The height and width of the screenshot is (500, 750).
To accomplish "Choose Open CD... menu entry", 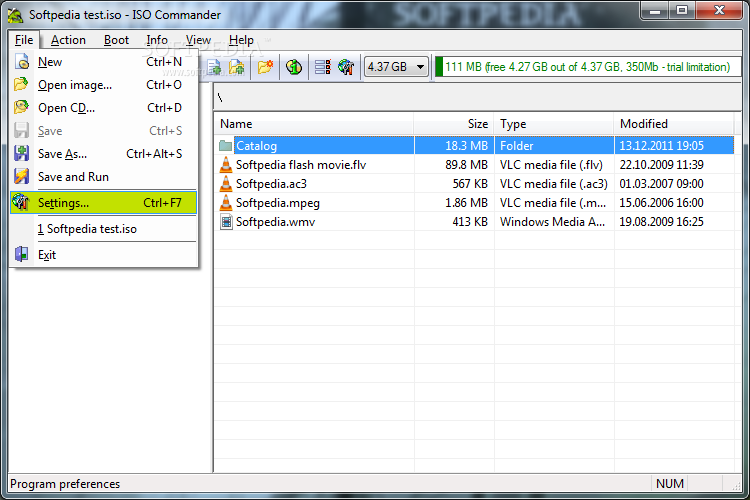I will (103, 108).
